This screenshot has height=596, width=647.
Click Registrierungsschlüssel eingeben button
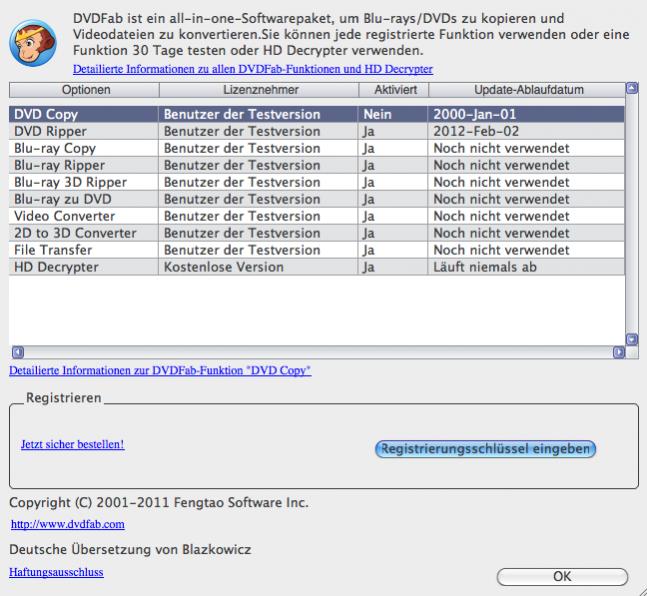485,449
